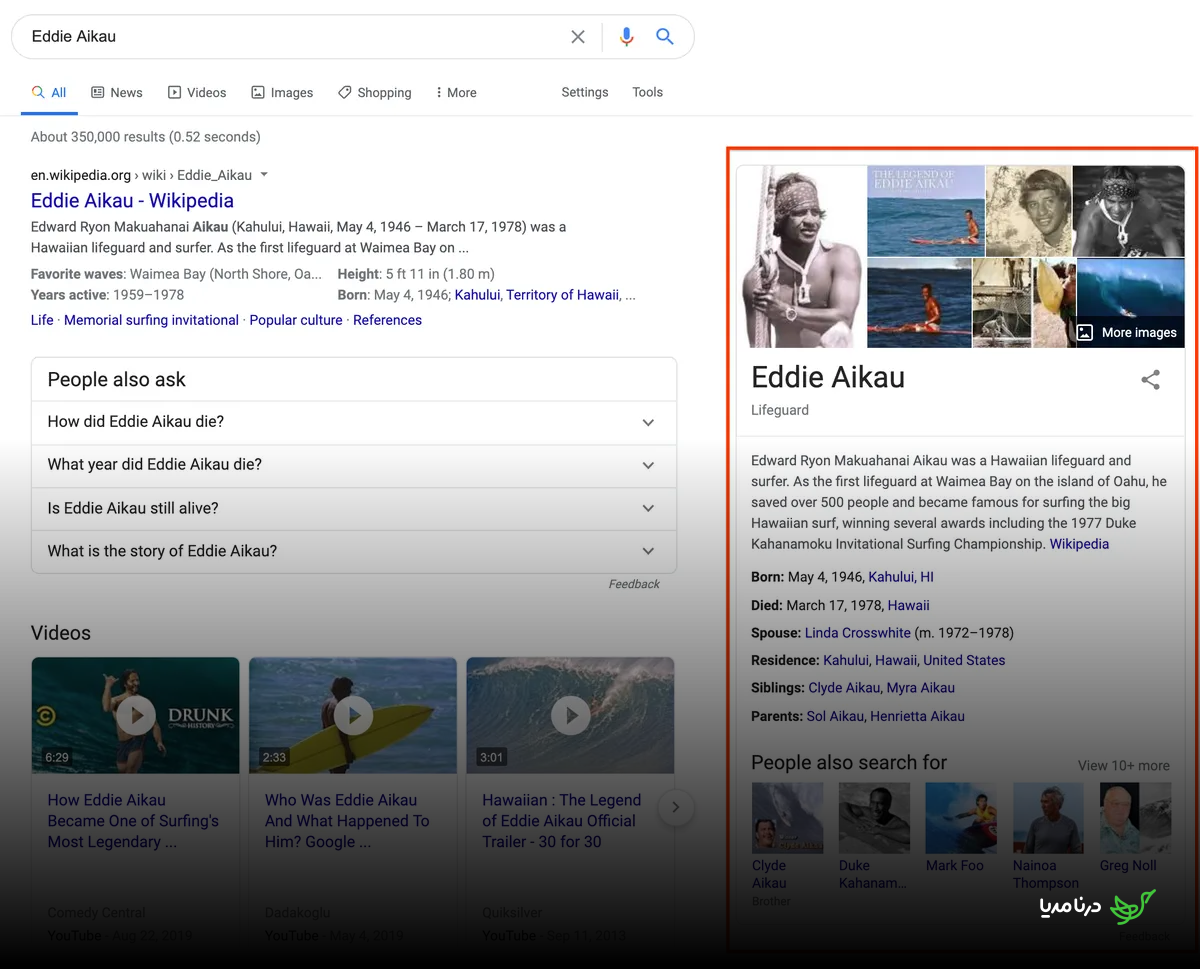The width and height of the screenshot is (1200, 969).
Task: Submit search with magnifying glass icon
Action: 665,37
